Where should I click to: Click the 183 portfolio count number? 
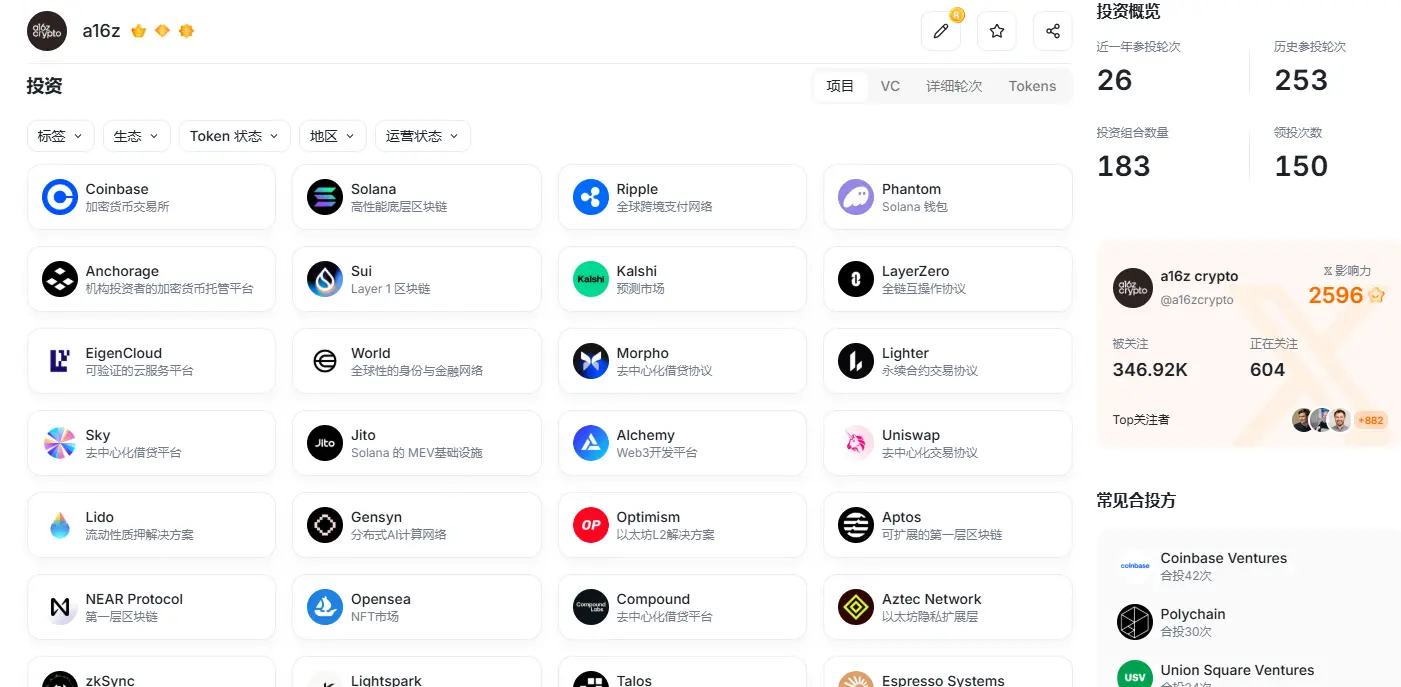point(1124,166)
